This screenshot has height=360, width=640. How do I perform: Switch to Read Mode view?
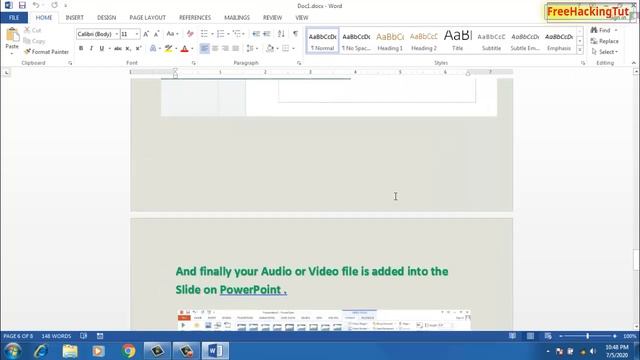coord(512,336)
